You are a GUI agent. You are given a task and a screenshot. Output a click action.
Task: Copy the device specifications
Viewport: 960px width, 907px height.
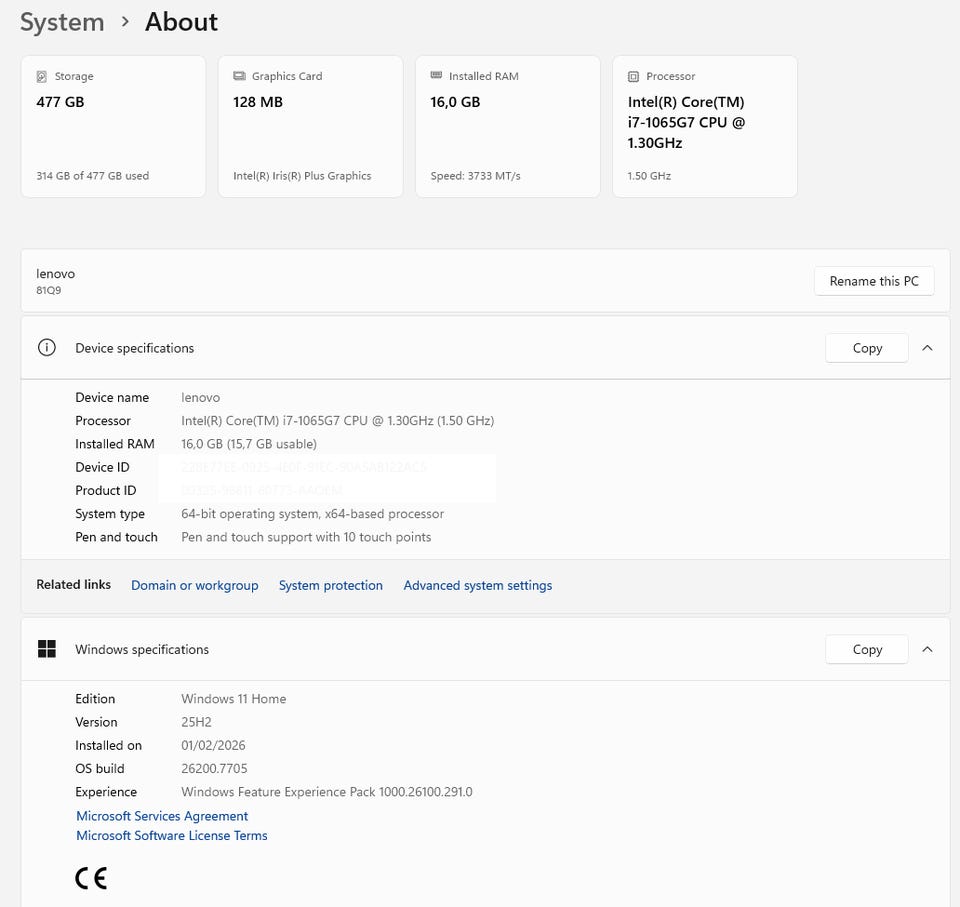(867, 348)
